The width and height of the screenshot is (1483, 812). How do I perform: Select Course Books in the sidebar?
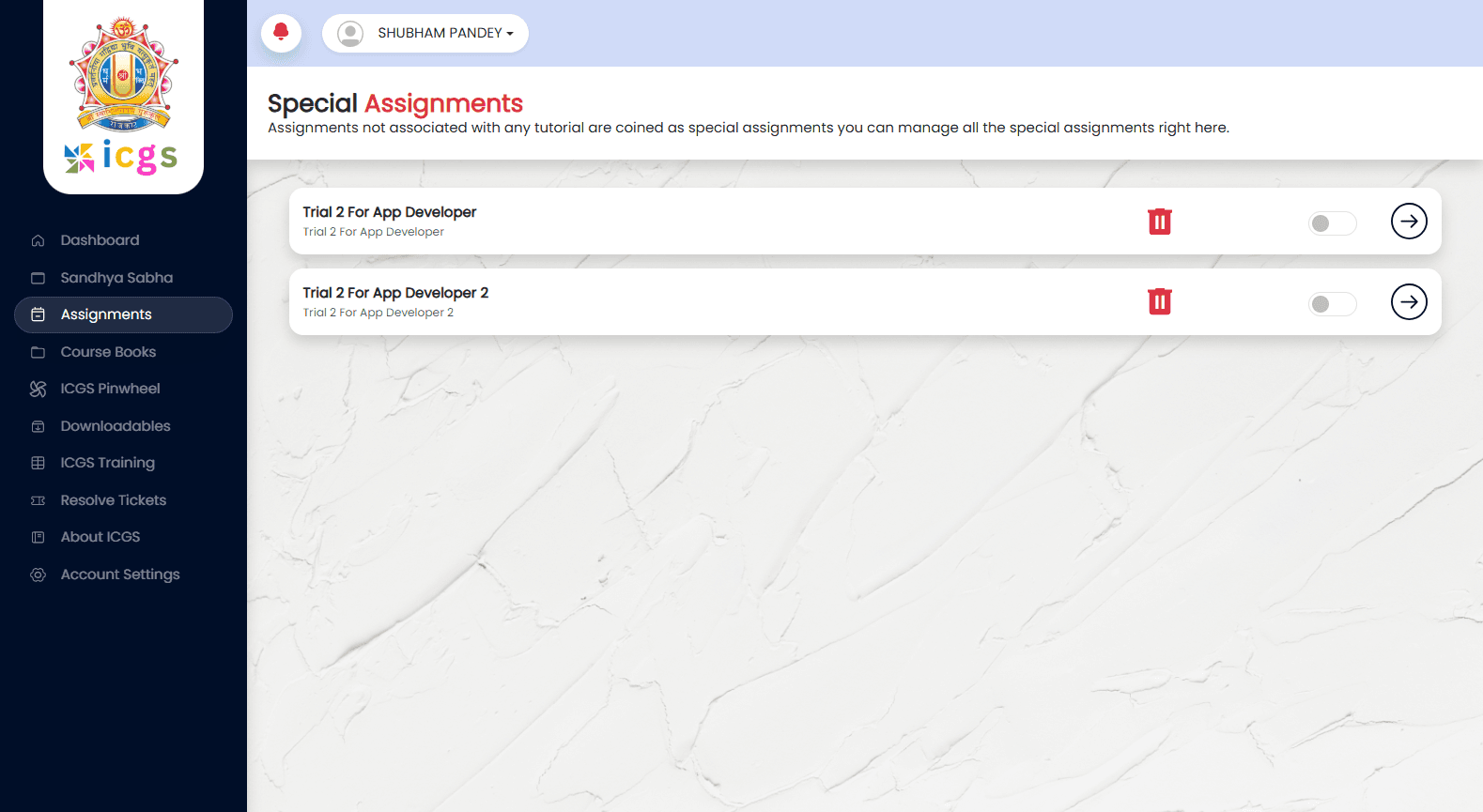(x=108, y=352)
